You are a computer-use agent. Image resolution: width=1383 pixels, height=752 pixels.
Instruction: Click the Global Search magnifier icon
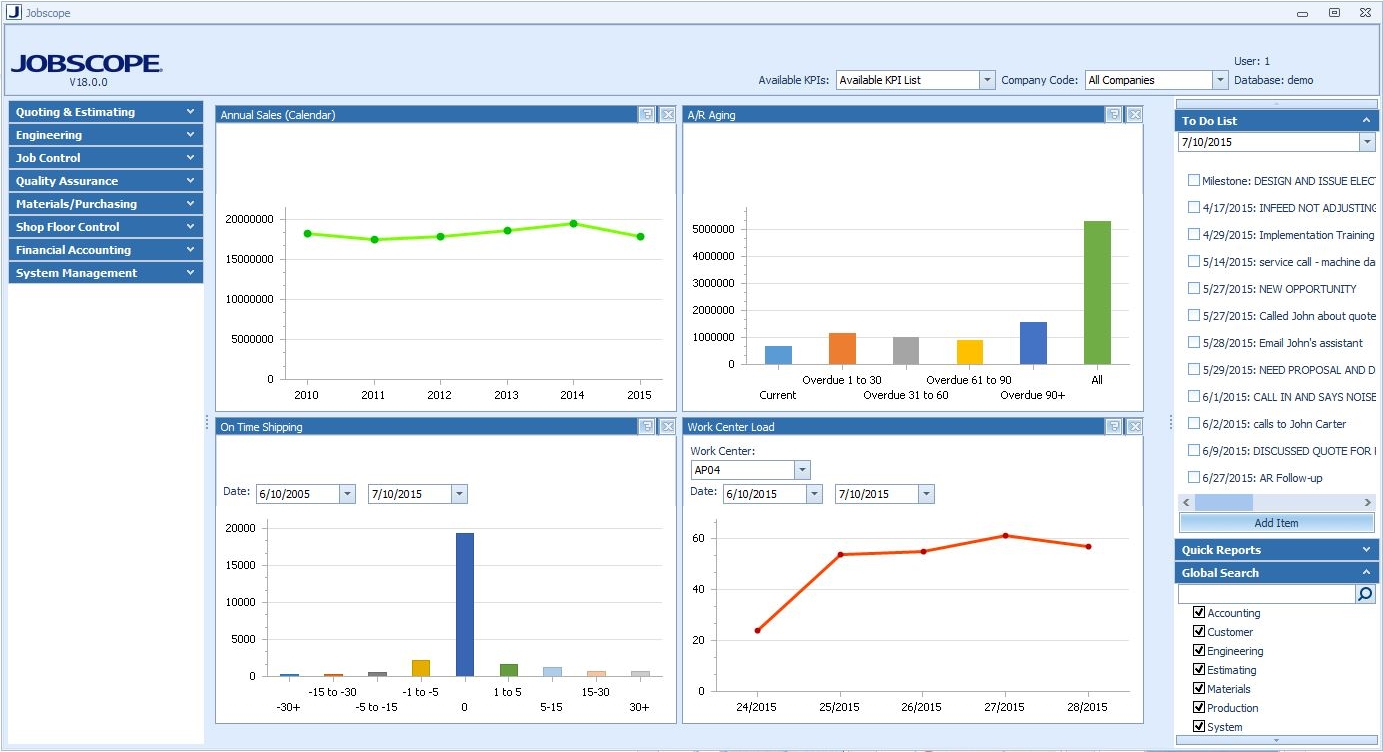1366,593
